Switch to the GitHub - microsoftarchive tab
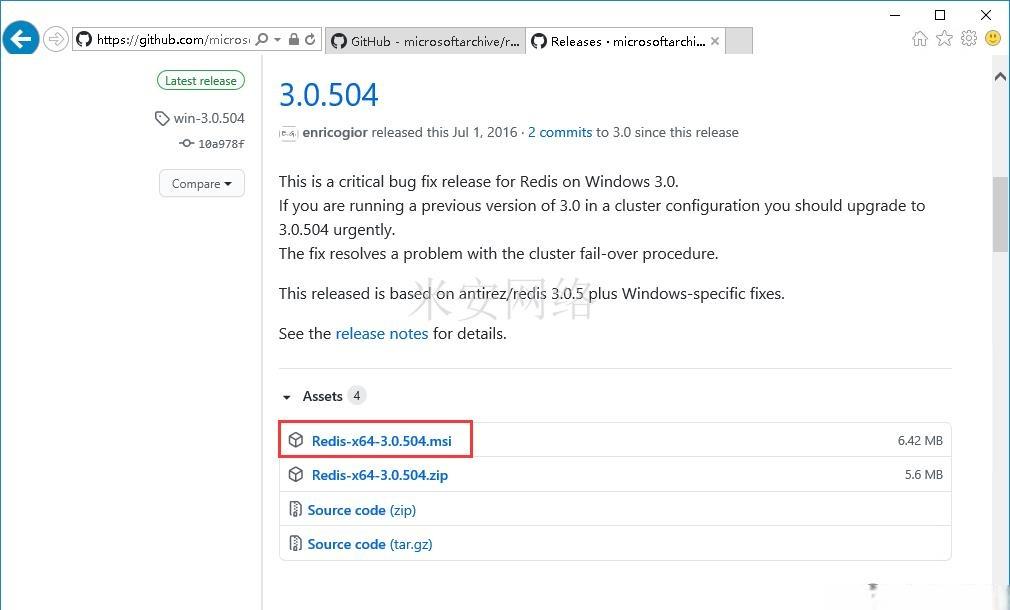The image size is (1010, 610). [x=425, y=41]
